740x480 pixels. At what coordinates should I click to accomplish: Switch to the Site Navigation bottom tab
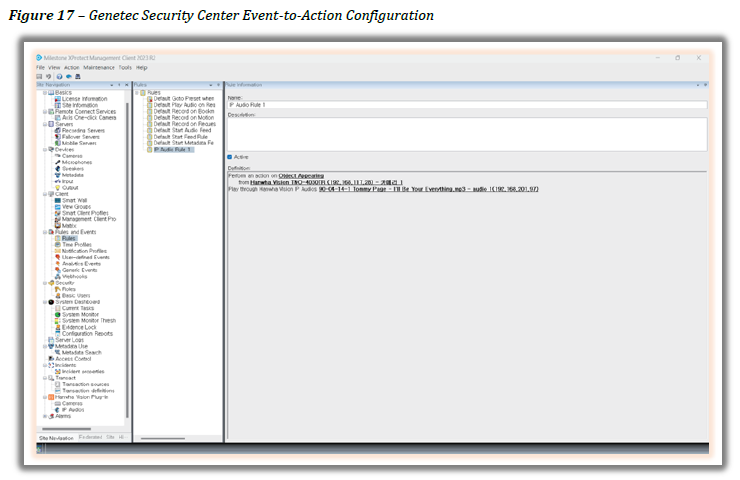pyautogui.click(x=56, y=438)
